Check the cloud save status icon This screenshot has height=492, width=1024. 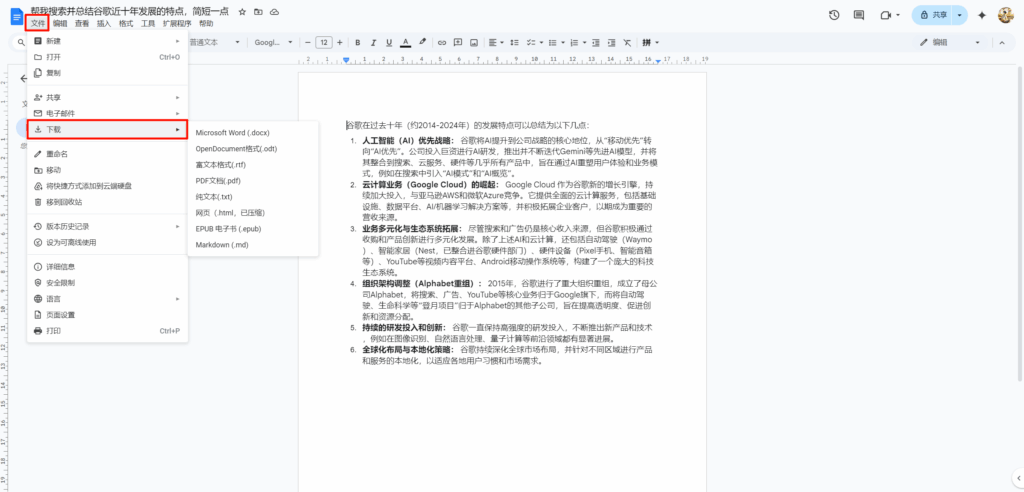[x=275, y=12]
